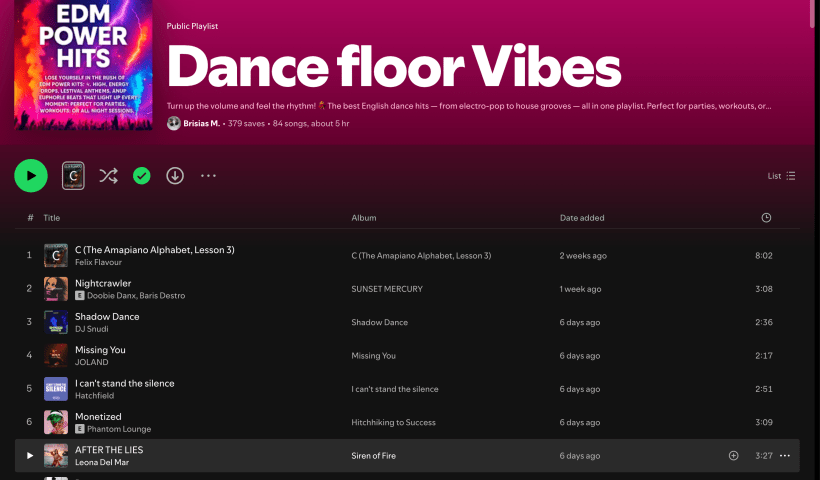Open more options for the playlist
Image resolution: width=820 pixels, height=480 pixels.
(x=208, y=176)
